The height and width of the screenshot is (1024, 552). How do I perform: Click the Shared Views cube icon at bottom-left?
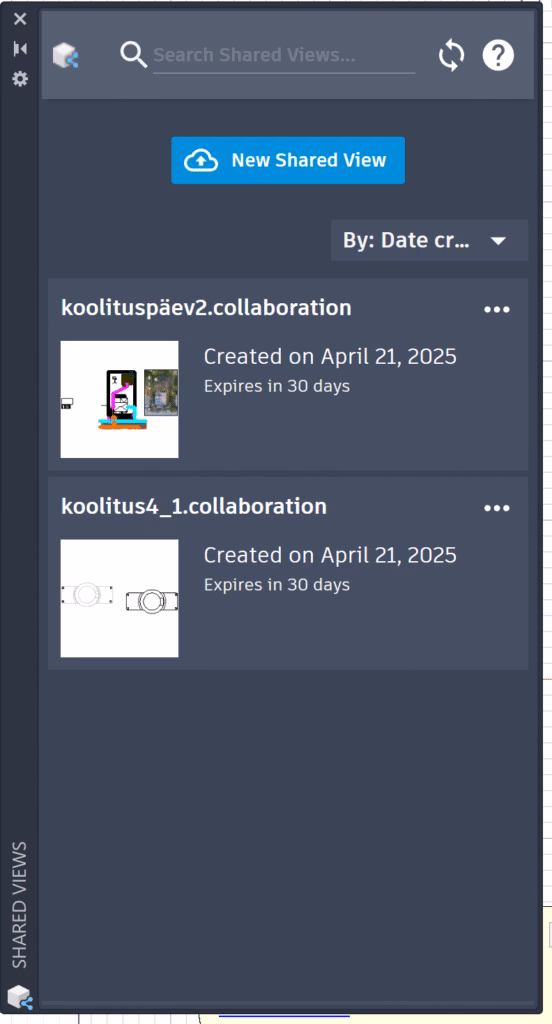pyautogui.click(x=20, y=997)
